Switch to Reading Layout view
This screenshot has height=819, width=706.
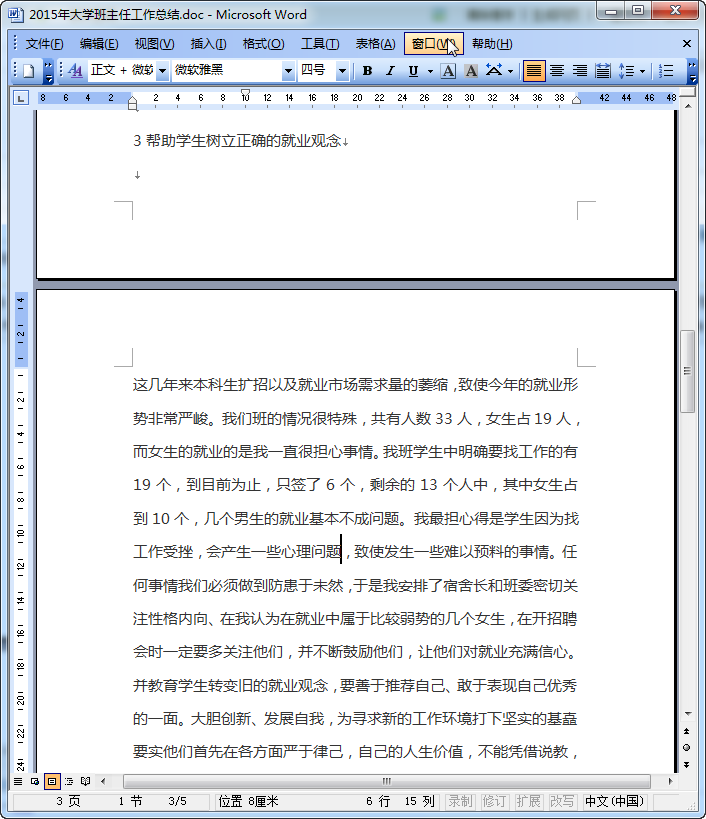[86, 782]
